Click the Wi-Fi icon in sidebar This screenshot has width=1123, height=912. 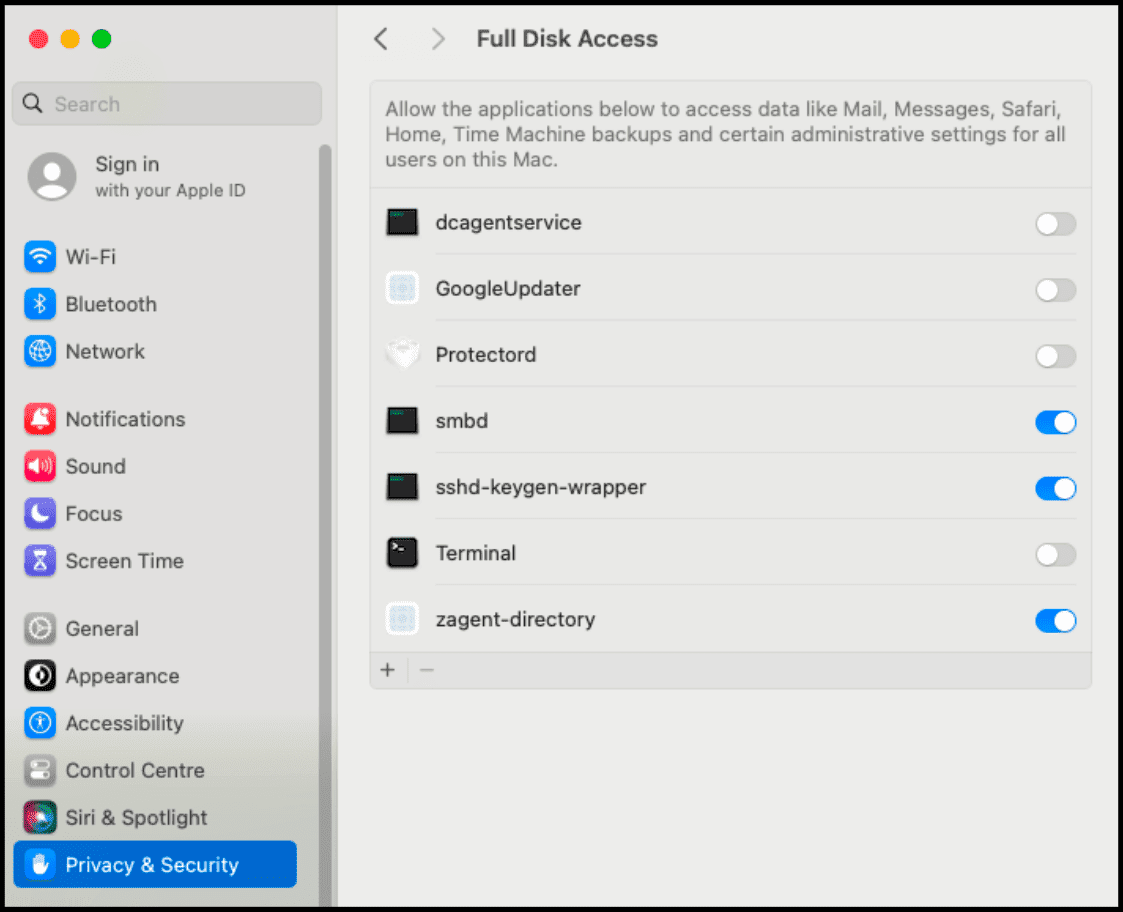point(40,257)
